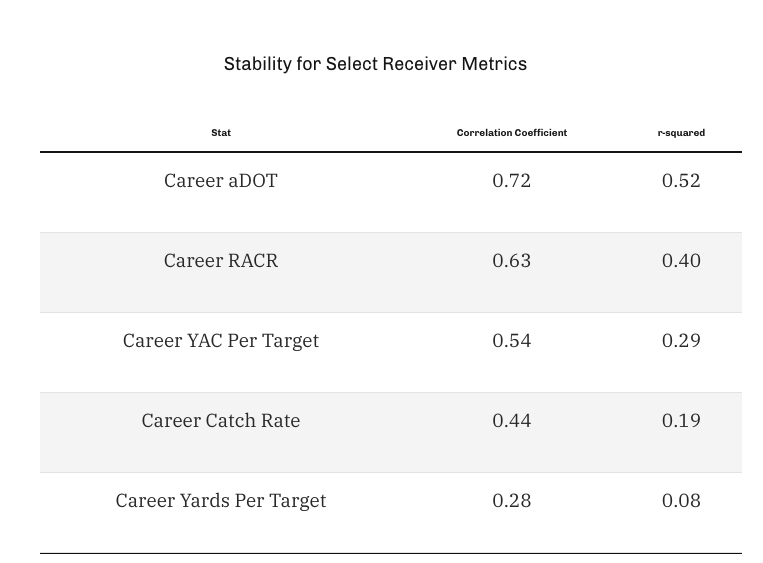Click the 0.72 correlation value
Screen dimensions: 763x563
tap(512, 181)
